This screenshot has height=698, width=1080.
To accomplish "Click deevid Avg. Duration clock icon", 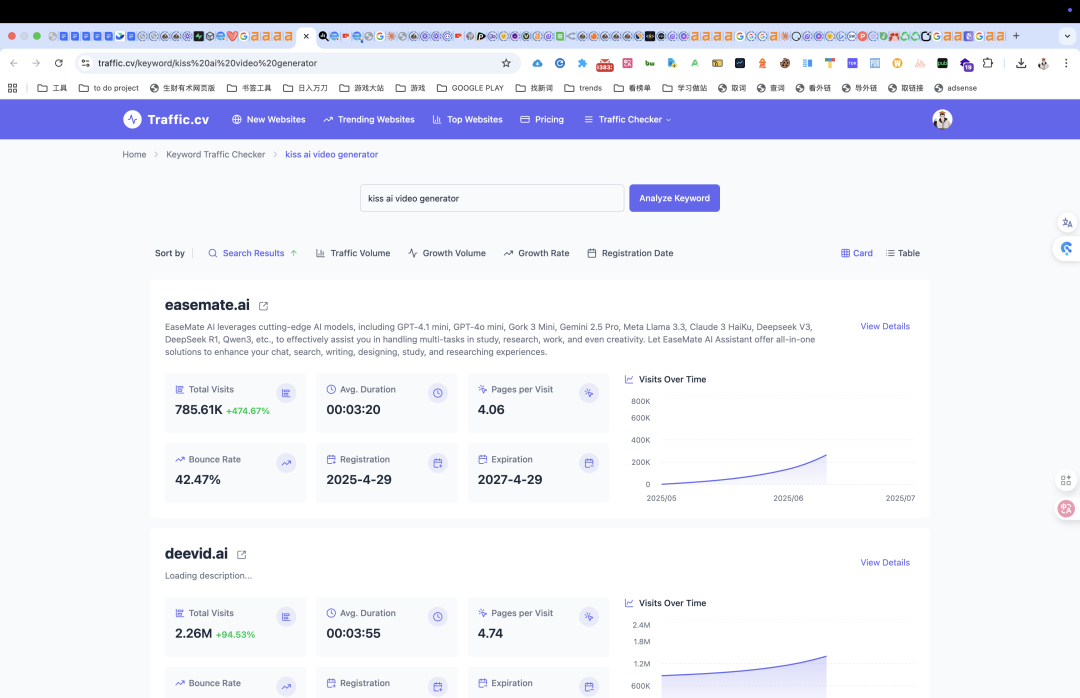I will [x=437, y=617].
